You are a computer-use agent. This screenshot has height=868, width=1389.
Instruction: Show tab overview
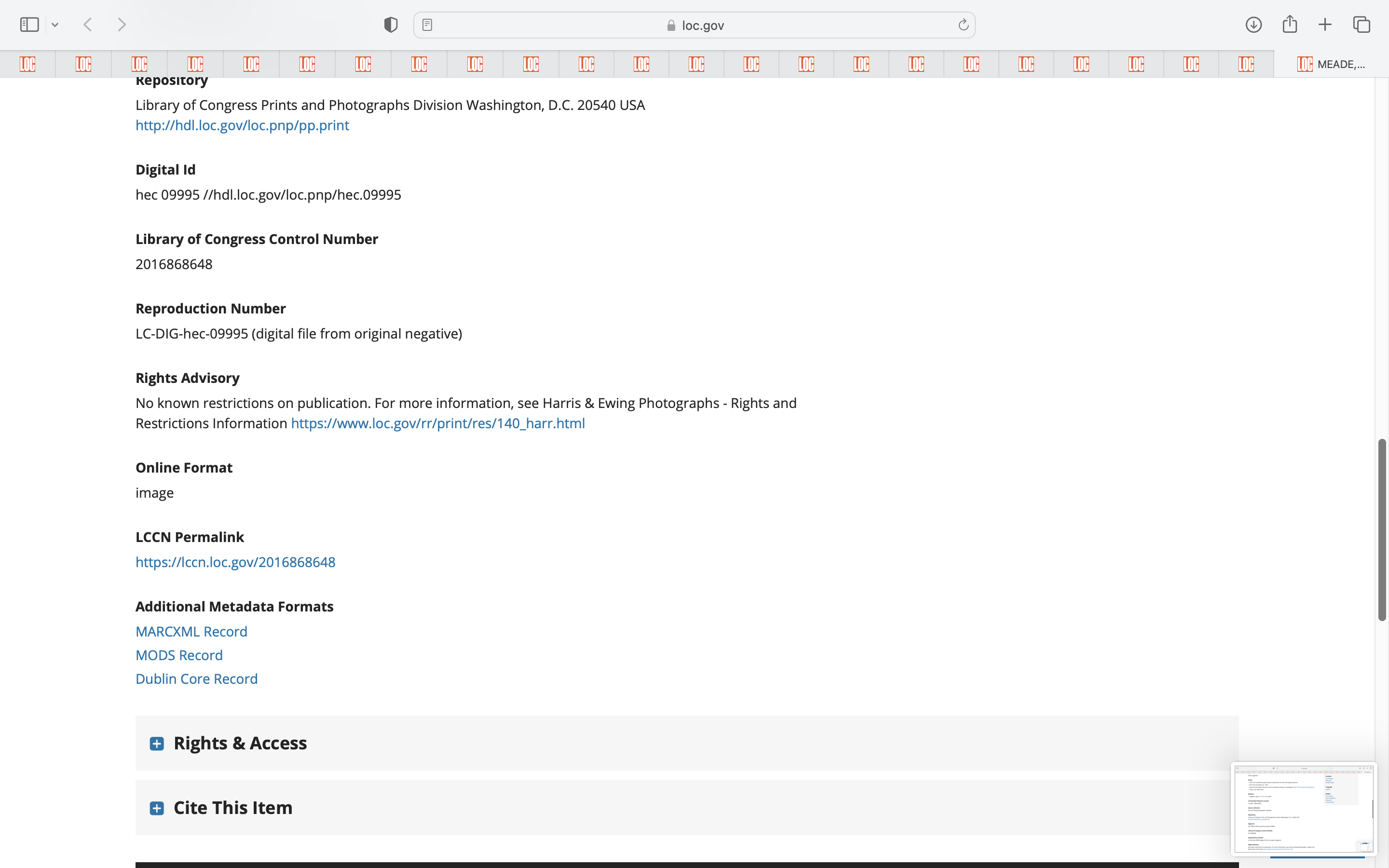click(x=1362, y=25)
